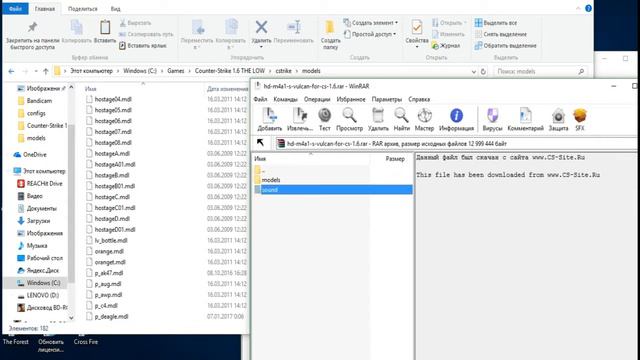
Task: Click Explorer Создать папку (New folder) icon
Action: [x=330, y=27]
